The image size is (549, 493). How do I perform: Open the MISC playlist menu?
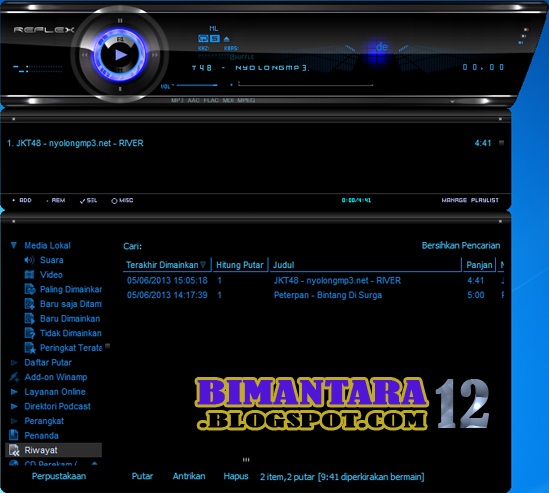pos(122,201)
